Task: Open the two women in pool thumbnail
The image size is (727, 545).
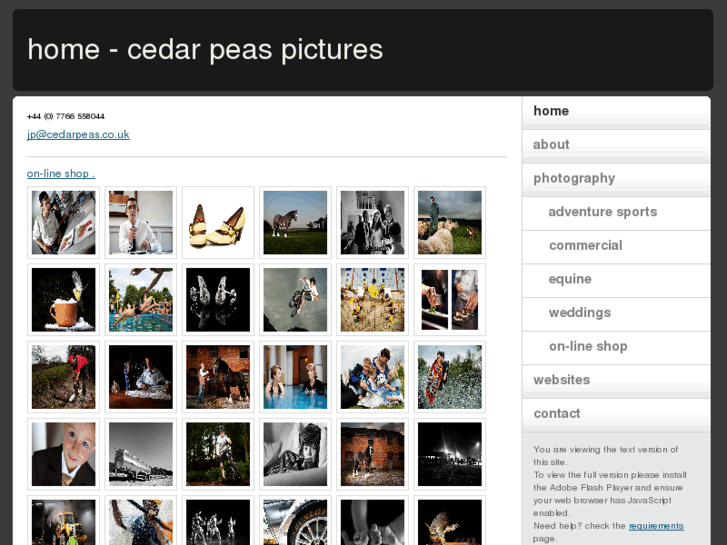Action: pyautogui.click(x=295, y=377)
